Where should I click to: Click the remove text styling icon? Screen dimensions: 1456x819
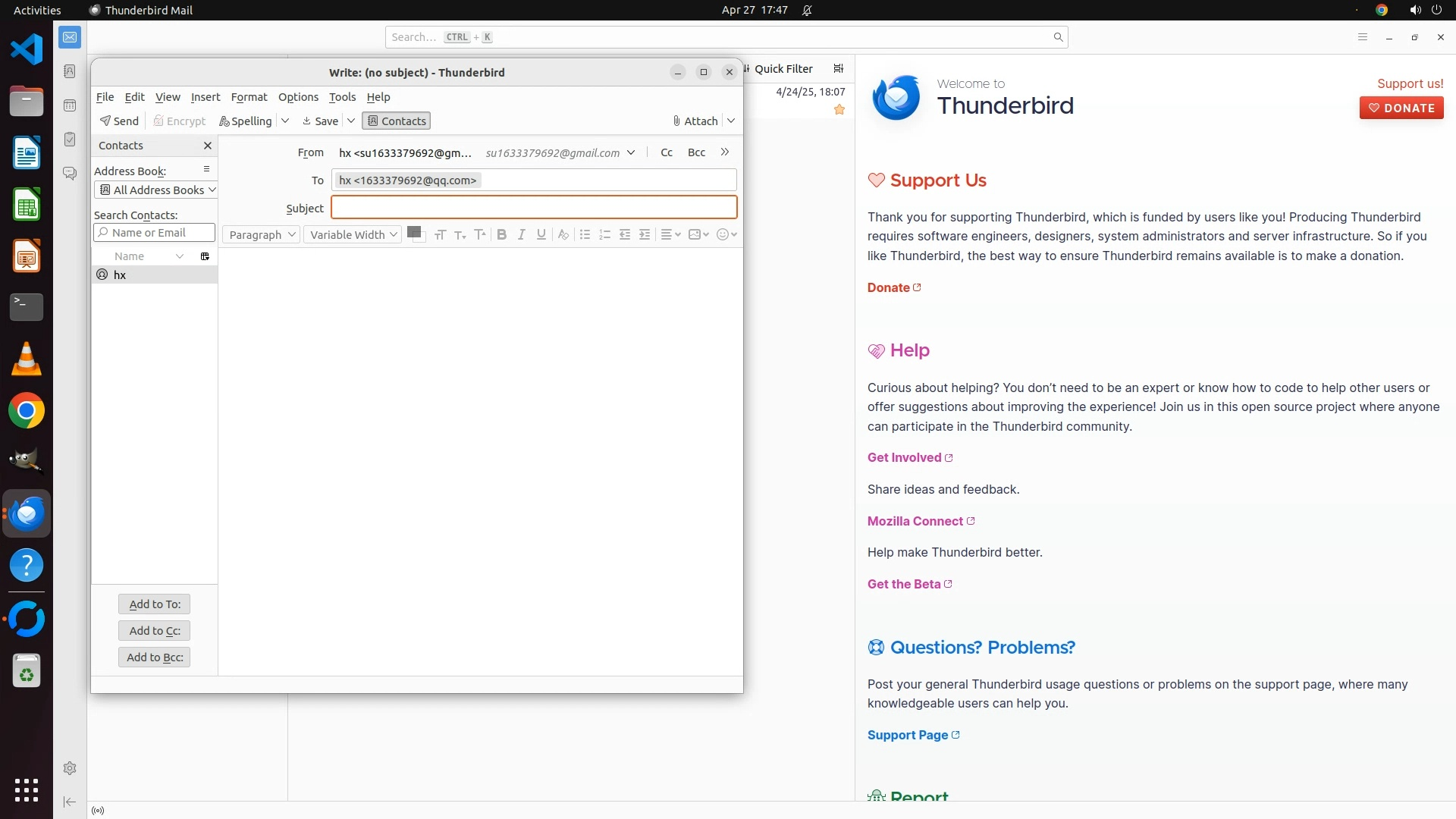pos(563,235)
